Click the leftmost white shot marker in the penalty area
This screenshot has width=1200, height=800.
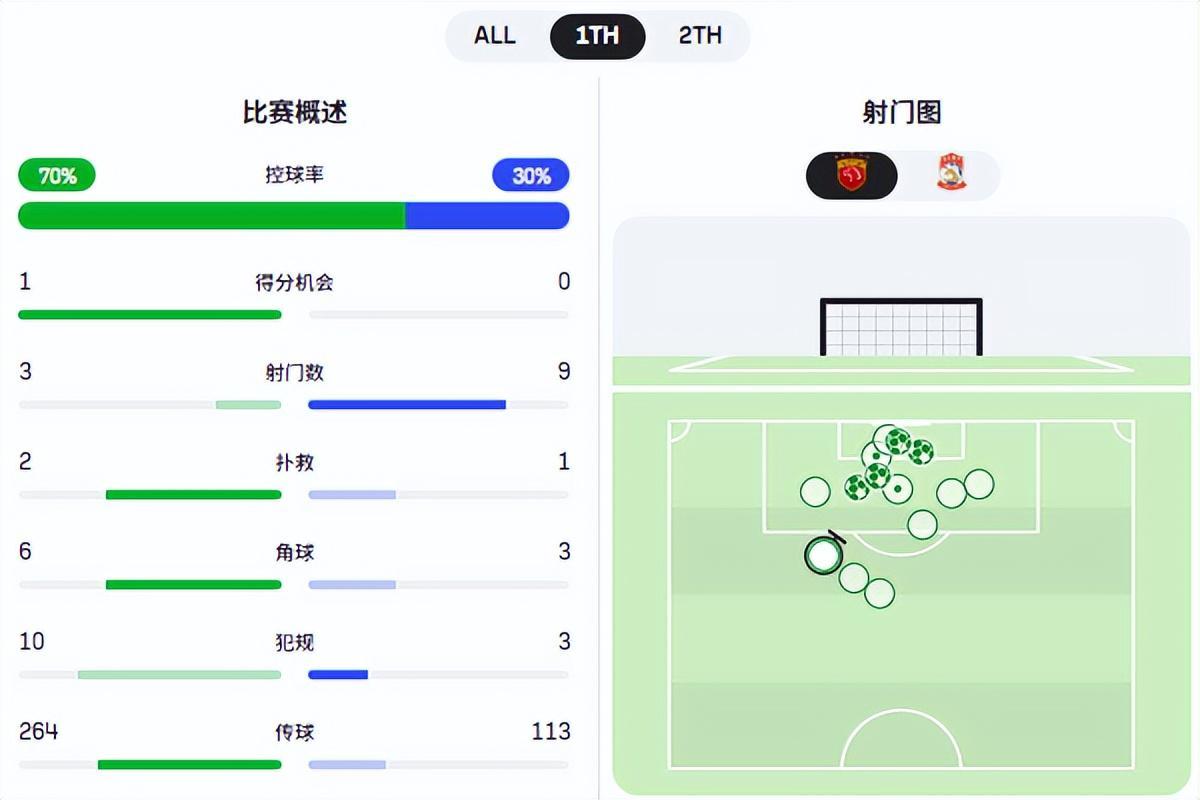(x=815, y=491)
